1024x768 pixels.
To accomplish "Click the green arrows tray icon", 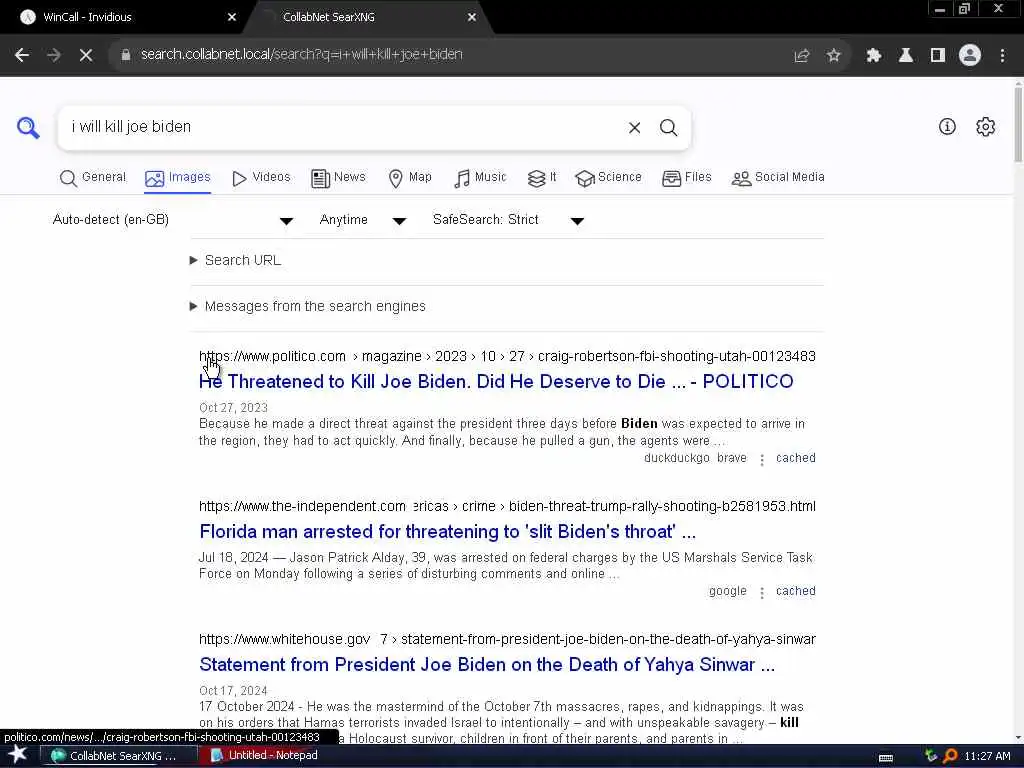I will [x=931, y=756].
